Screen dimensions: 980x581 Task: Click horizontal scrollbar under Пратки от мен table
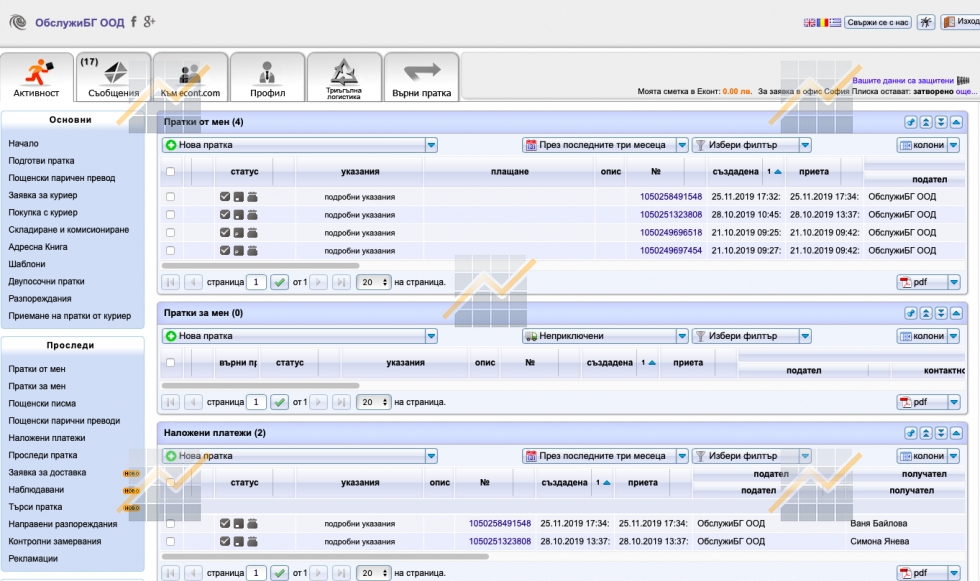pos(261,266)
